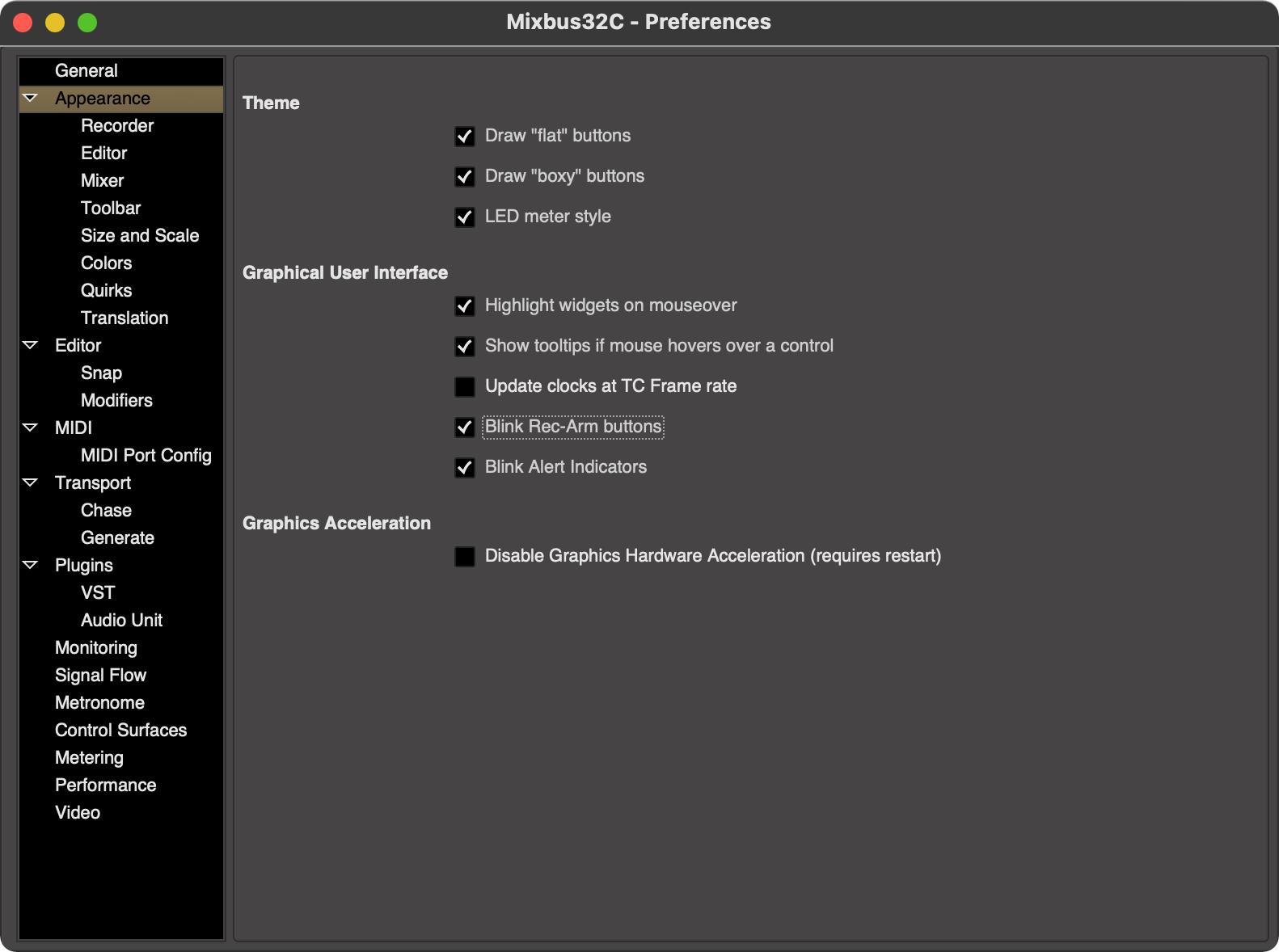The width and height of the screenshot is (1279, 952).
Task: Disable LED meter style checkbox
Action: [x=465, y=217]
